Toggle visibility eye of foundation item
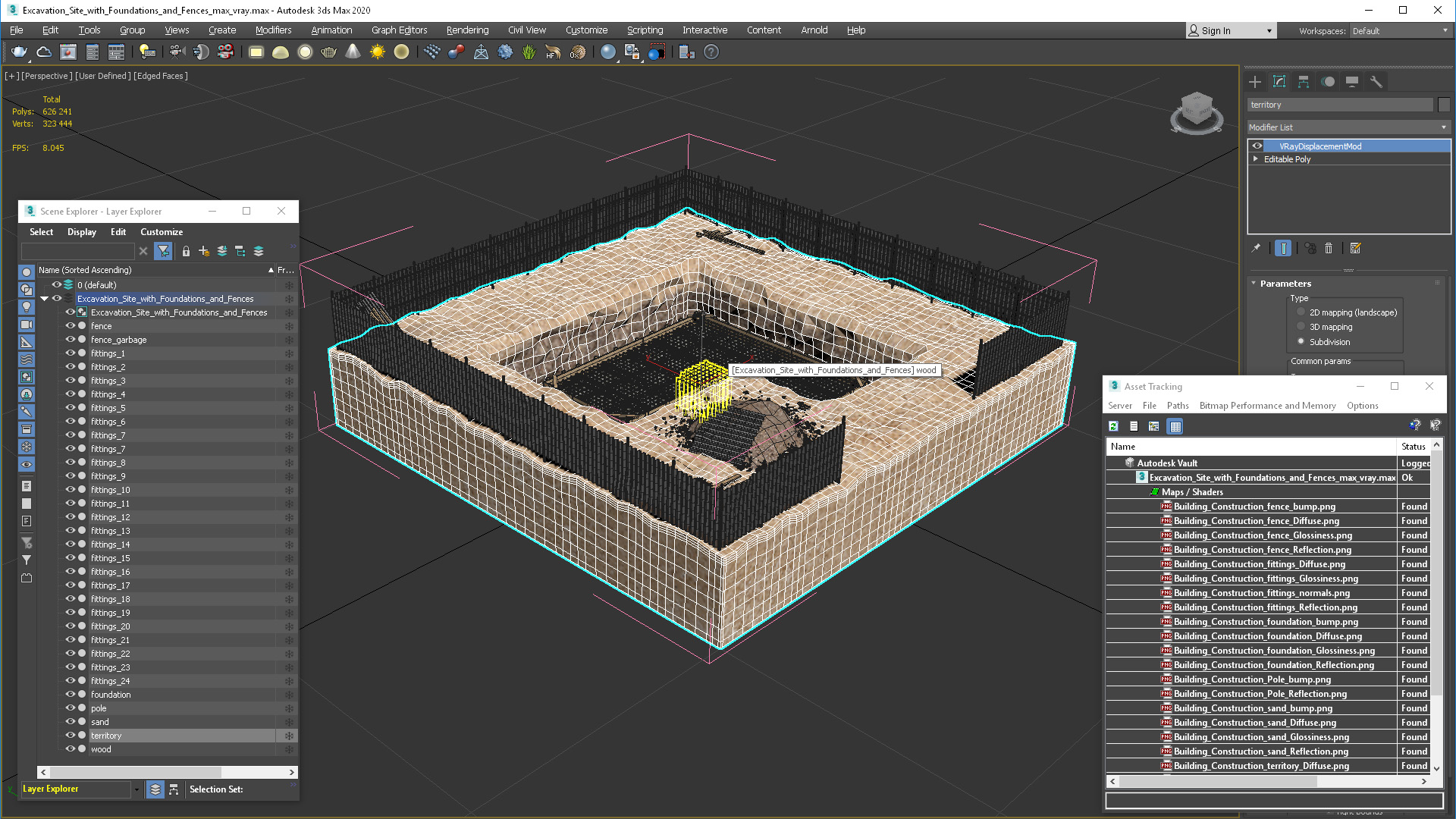This screenshot has width=1456, height=819. 70,695
